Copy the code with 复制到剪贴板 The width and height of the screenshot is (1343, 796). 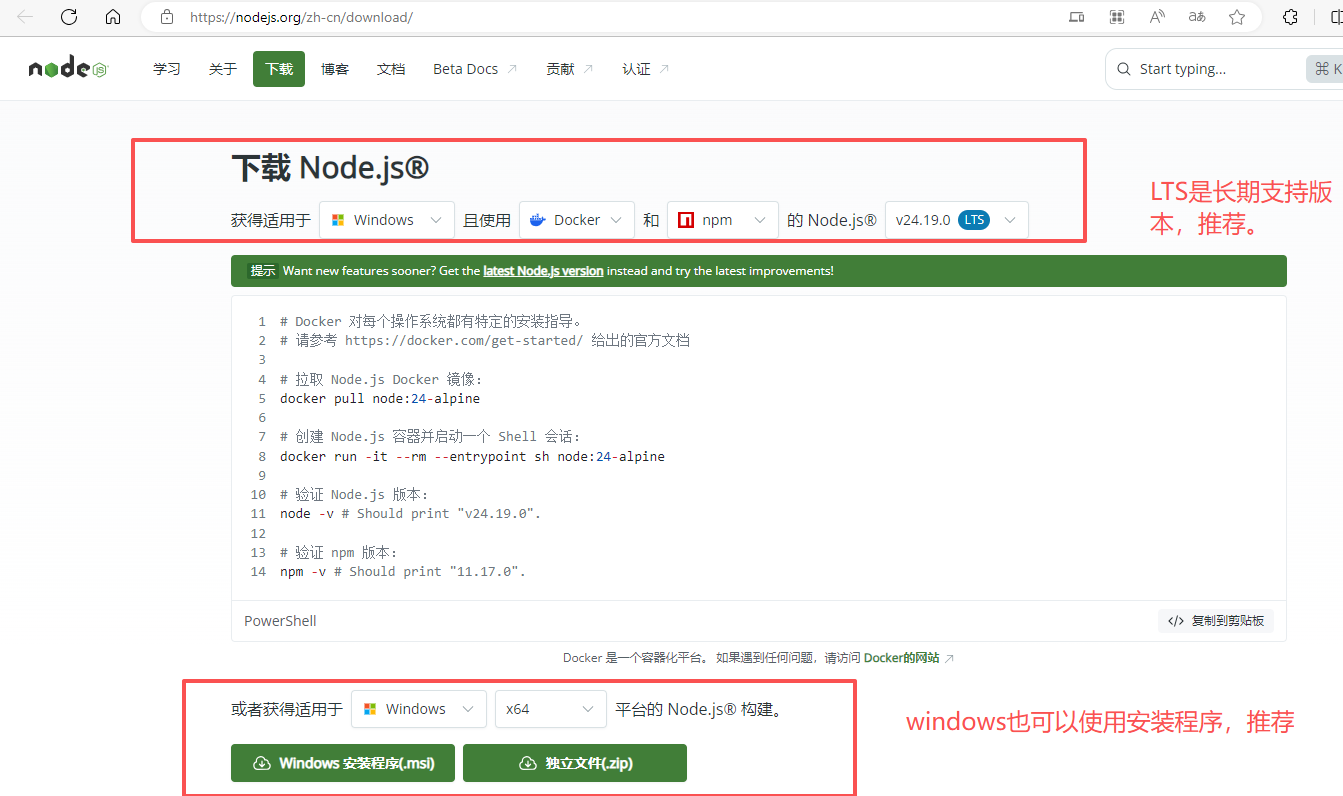click(1216, 621)
